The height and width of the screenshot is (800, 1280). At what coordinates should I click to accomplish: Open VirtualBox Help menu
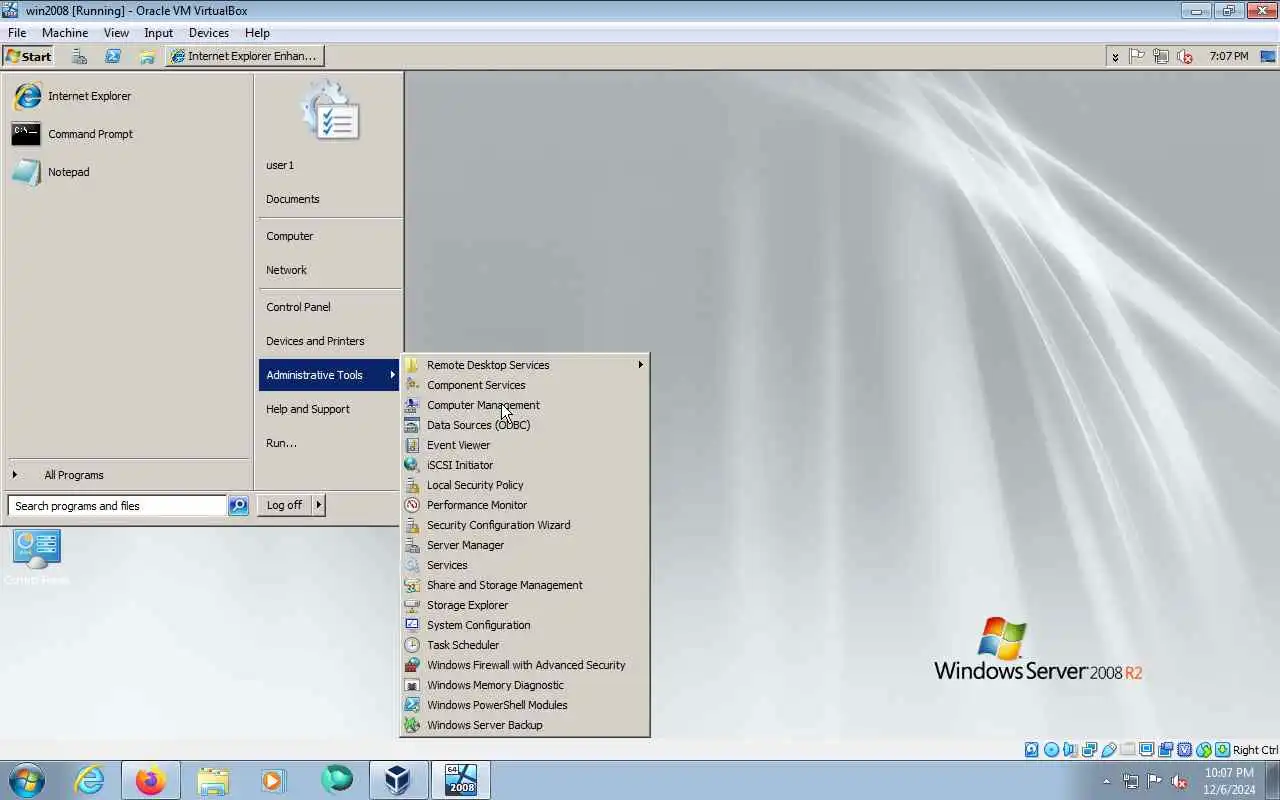pyautogui.click(x=257, y=33)
